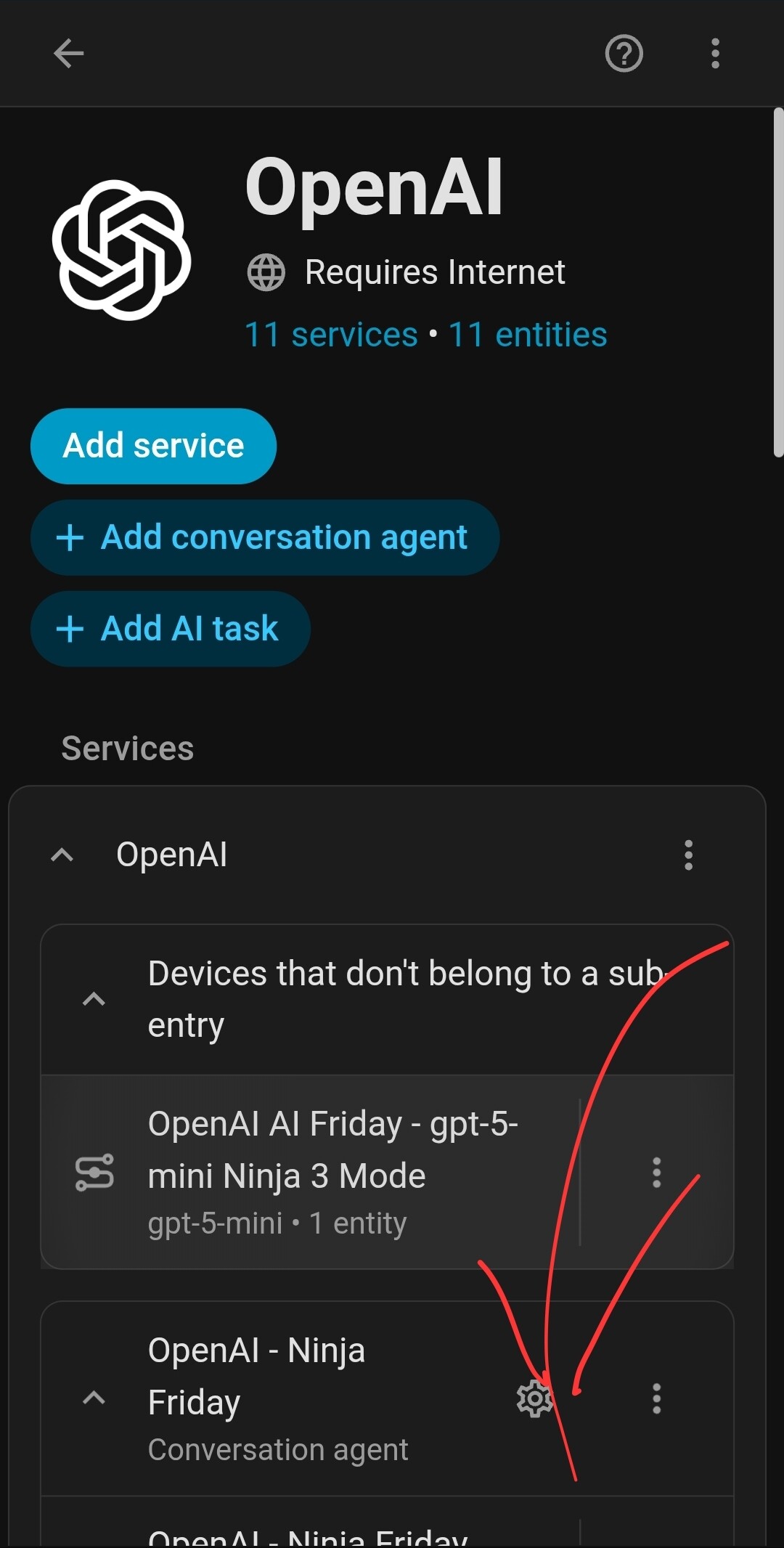Click the OpenAI integration logo
784x1548 pixels.
[121, 250]
